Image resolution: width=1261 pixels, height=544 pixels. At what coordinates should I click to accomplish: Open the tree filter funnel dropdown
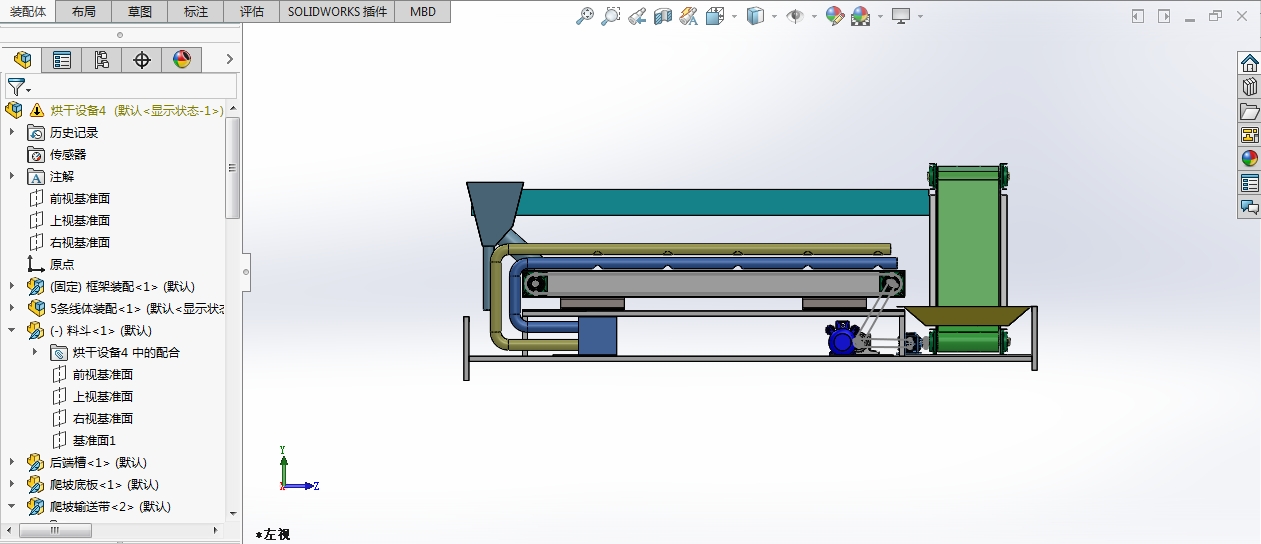pos(19,87)
